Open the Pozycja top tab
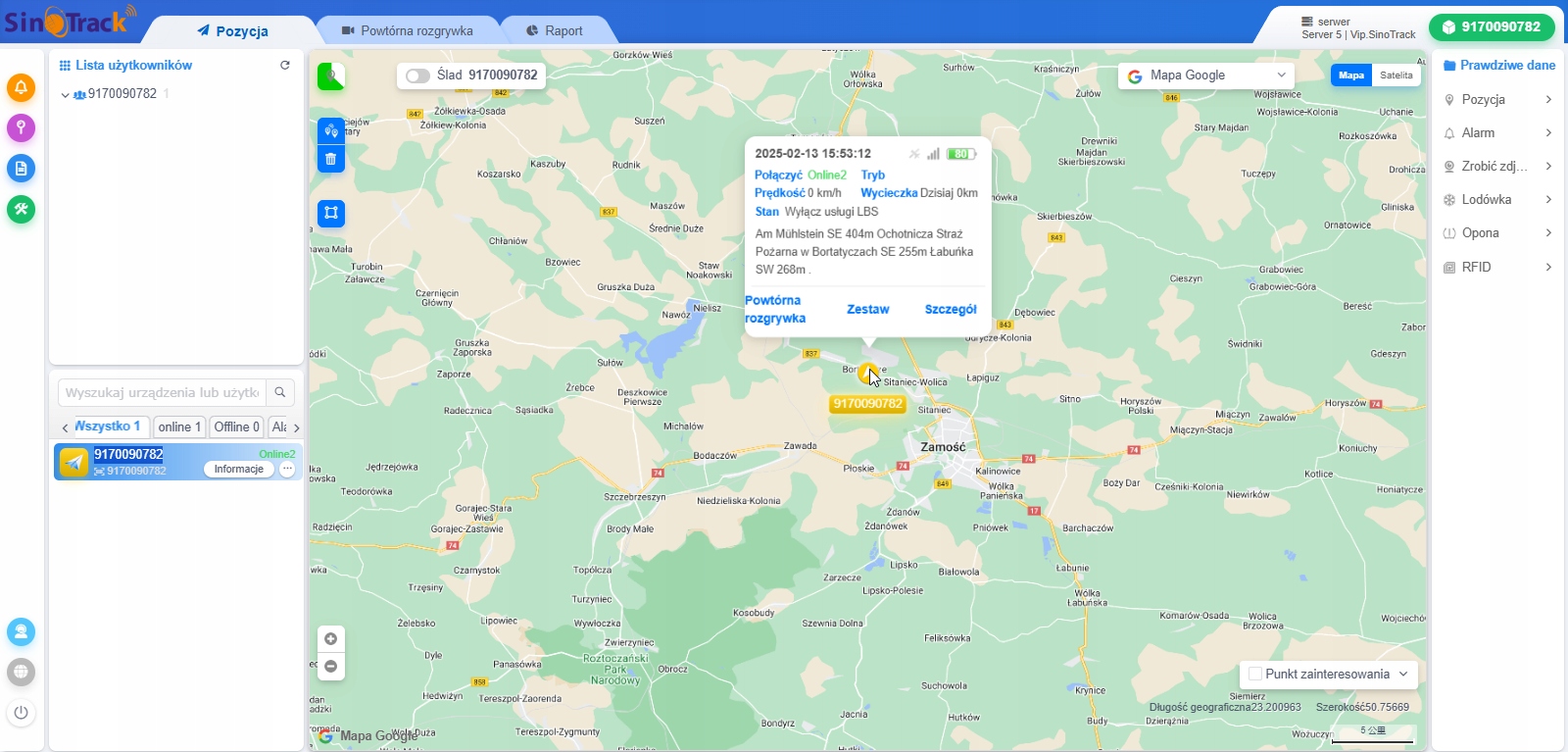 pyautogui.click(x=233, y=30)
